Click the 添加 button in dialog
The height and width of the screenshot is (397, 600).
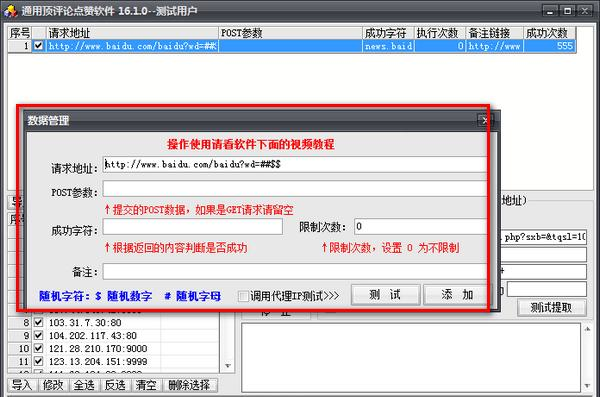[457, 295]
